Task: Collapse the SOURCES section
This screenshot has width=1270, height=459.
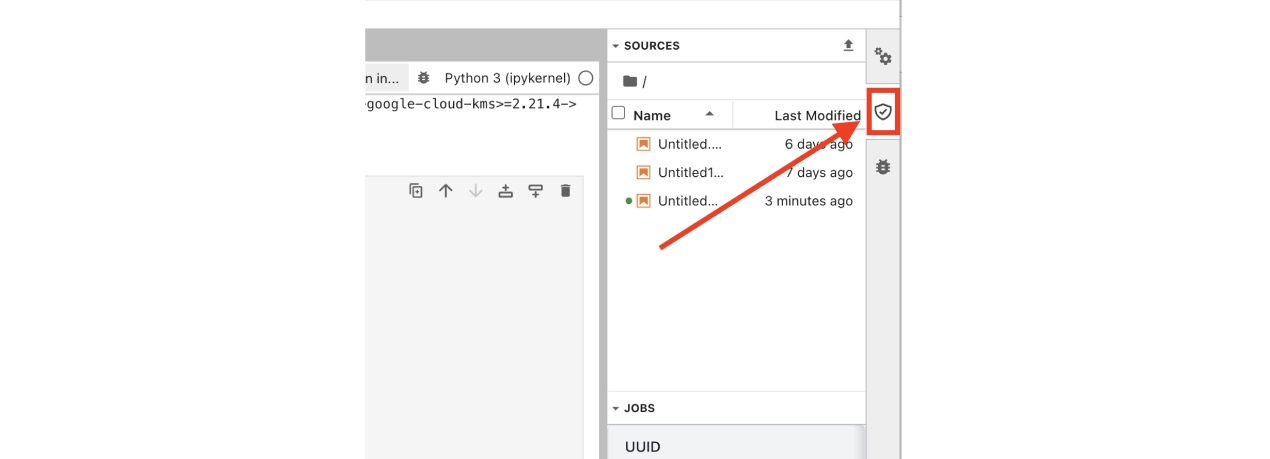Action: point(616,46)
